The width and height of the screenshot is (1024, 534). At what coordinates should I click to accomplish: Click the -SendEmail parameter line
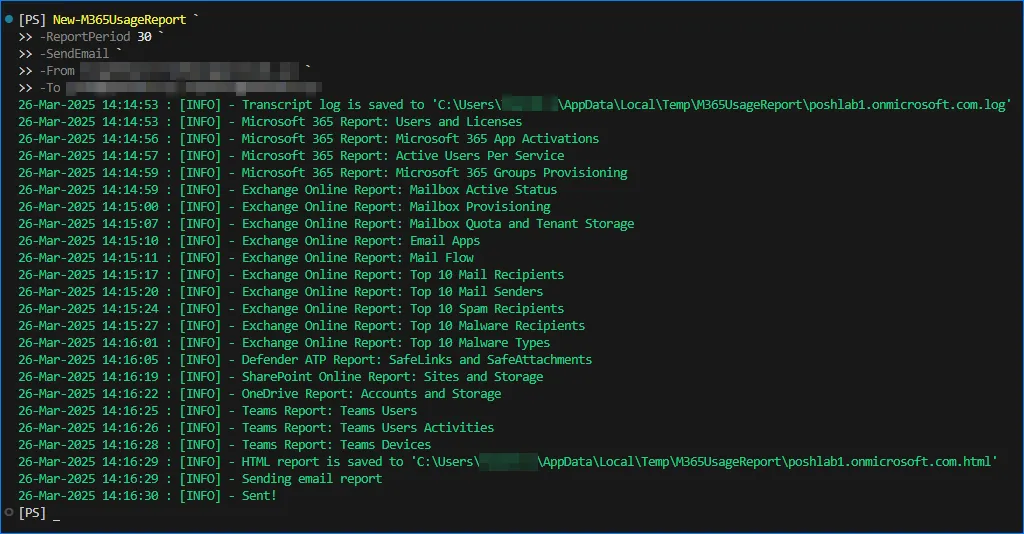(75, 54)
